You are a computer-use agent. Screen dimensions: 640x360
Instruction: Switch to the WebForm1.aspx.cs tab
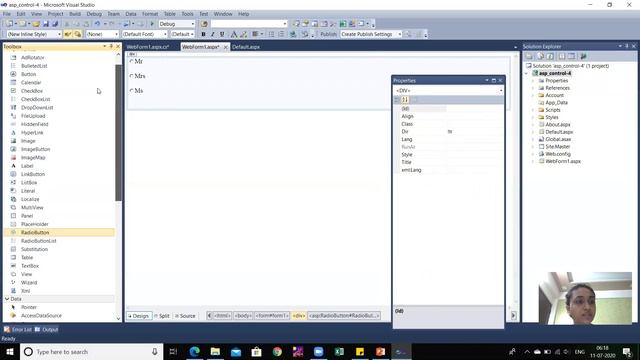point(147,47)
